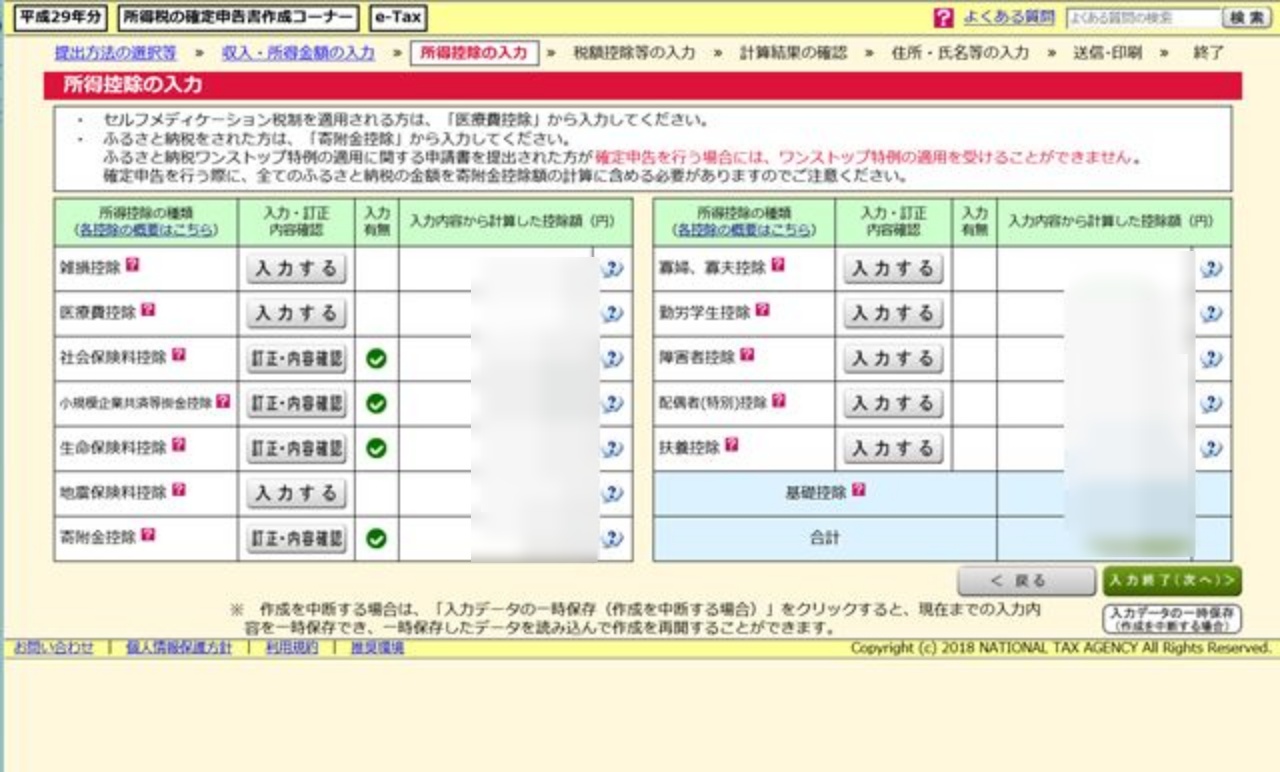Open 各控除の概要はこちら link in left table
The height and width of the screenshot is (772, 1280).
coord(146,230)
